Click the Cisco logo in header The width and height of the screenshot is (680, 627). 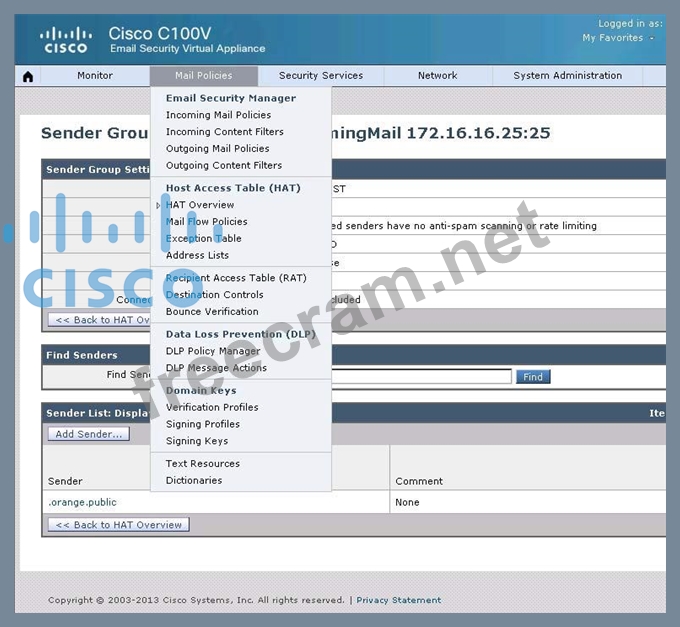pyautogui.click(x=65, y=41)
